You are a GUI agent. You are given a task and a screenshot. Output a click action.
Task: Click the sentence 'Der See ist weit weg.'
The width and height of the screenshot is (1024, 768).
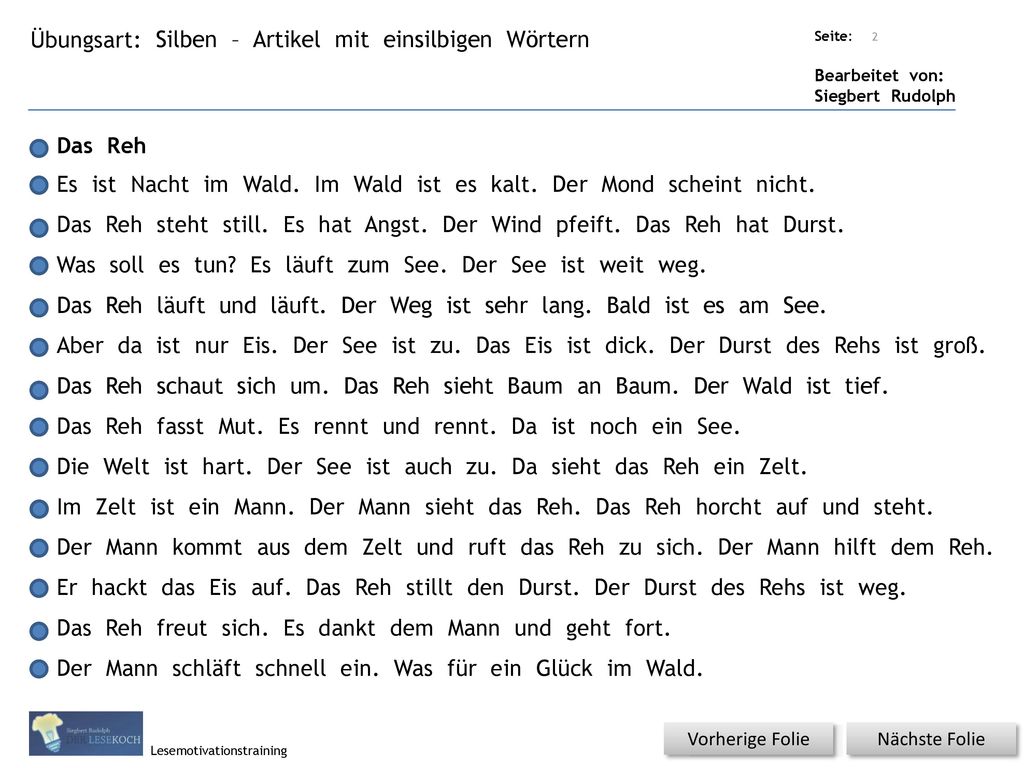(x=584, y=265)
